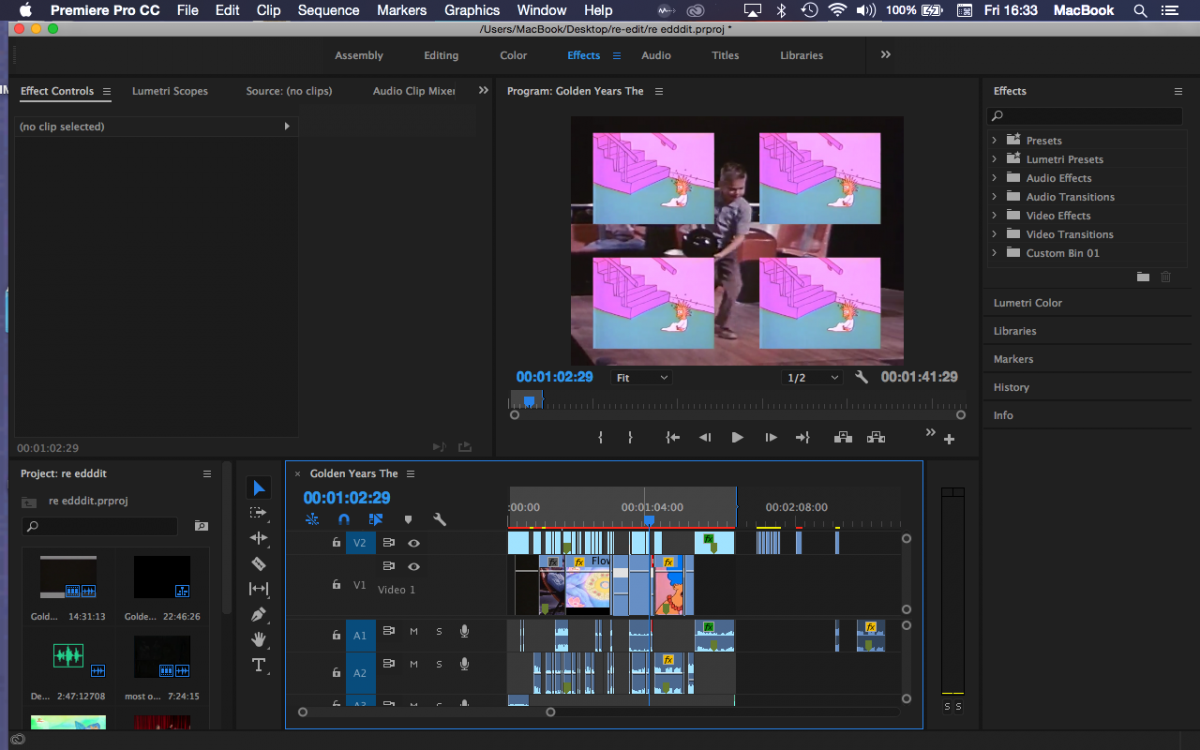Toggle Snap magnet in timeline

coord(344,520)
